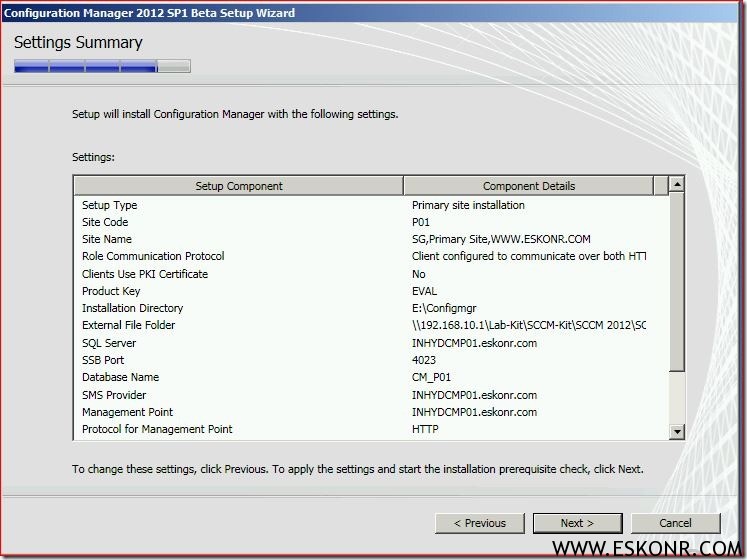Select Protocol for Management Point row label

tap(157, 429)
